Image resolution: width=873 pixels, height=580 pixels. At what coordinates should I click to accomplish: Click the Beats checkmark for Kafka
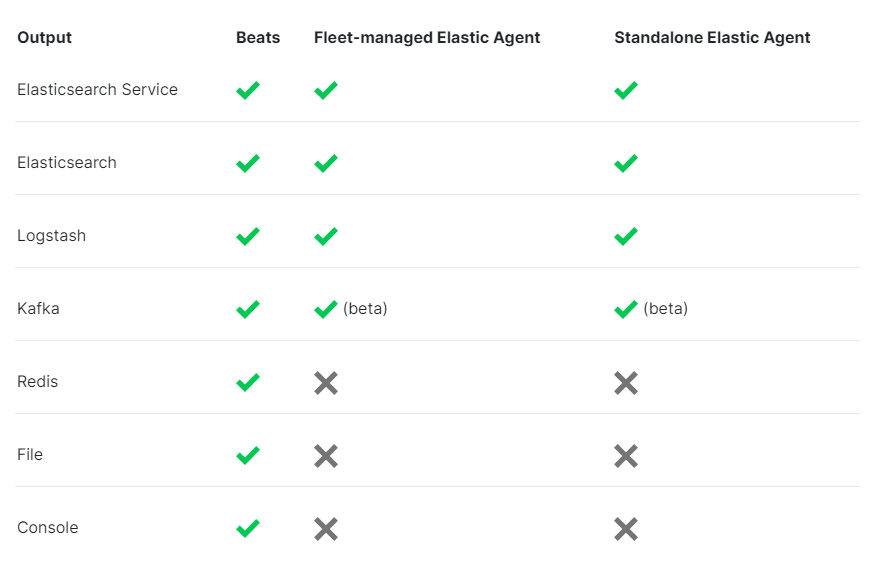(x=248, y=310)
